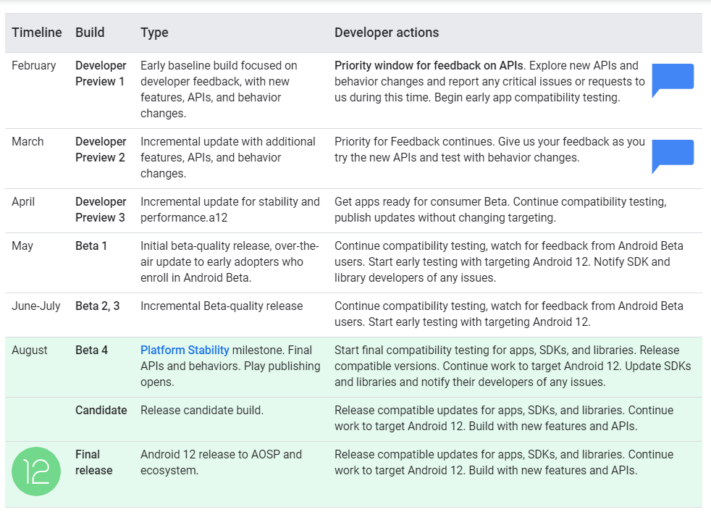
Task: Click the Candidate build cell
Action: coord(101,410)
